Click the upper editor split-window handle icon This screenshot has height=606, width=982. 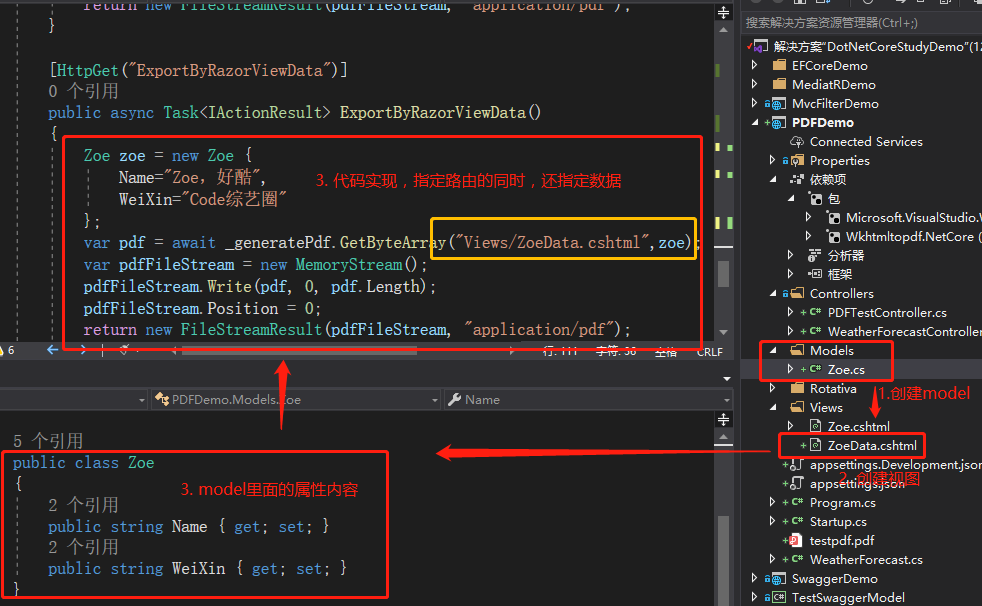pyautogui.click(x=723, y=13)
